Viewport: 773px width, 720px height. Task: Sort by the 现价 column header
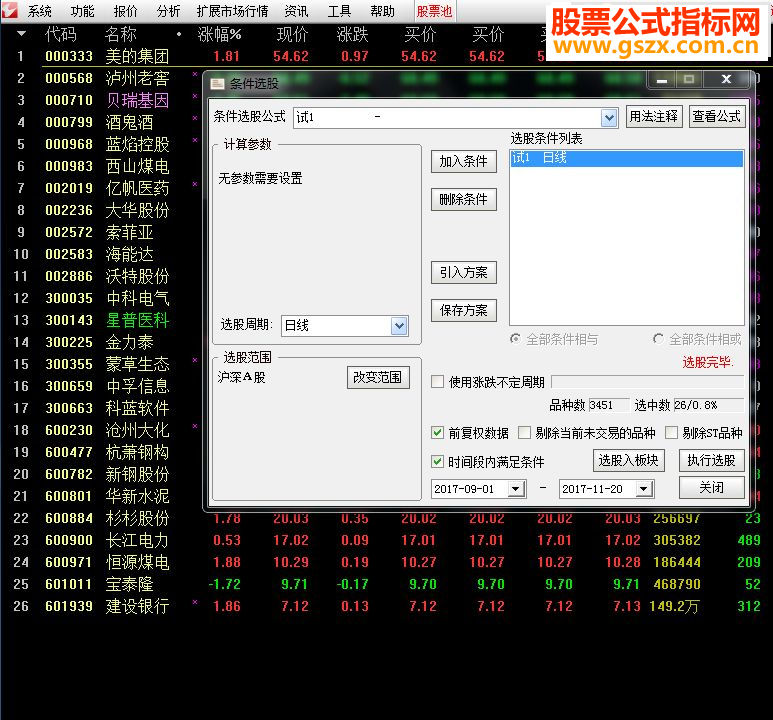click(x=292, y=35)
